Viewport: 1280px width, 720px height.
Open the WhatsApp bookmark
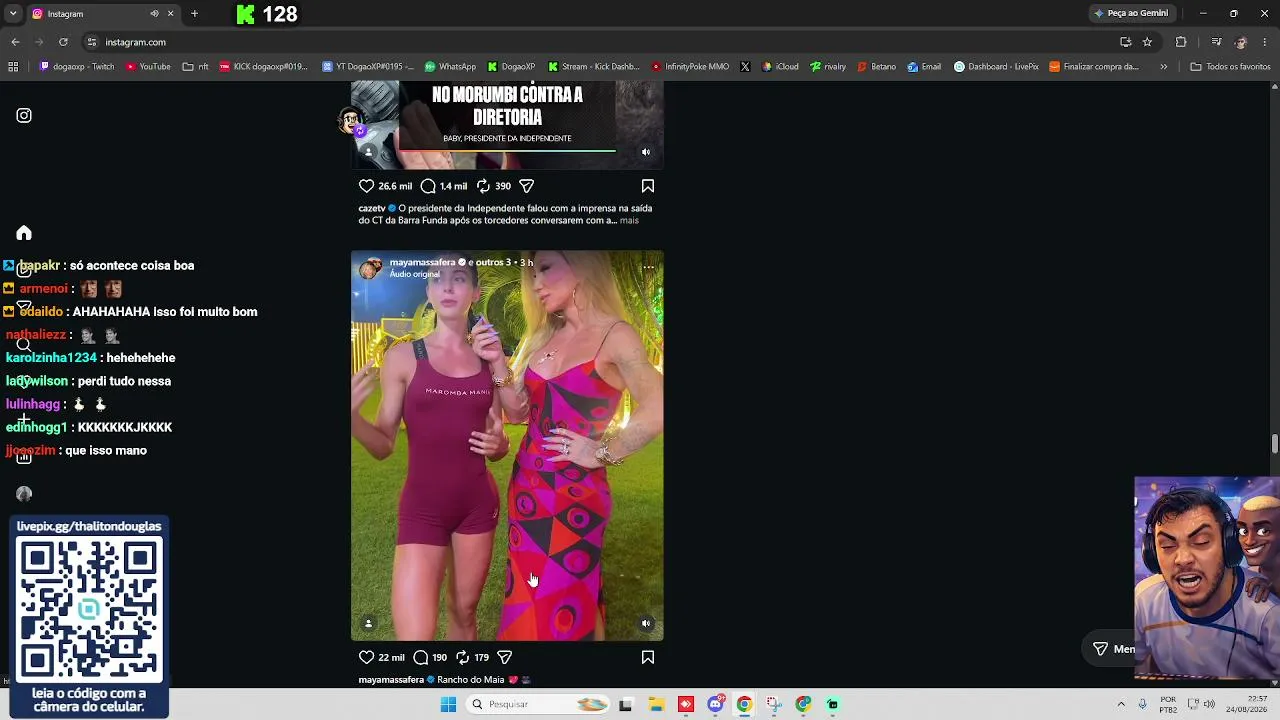(x=450, y=67)
